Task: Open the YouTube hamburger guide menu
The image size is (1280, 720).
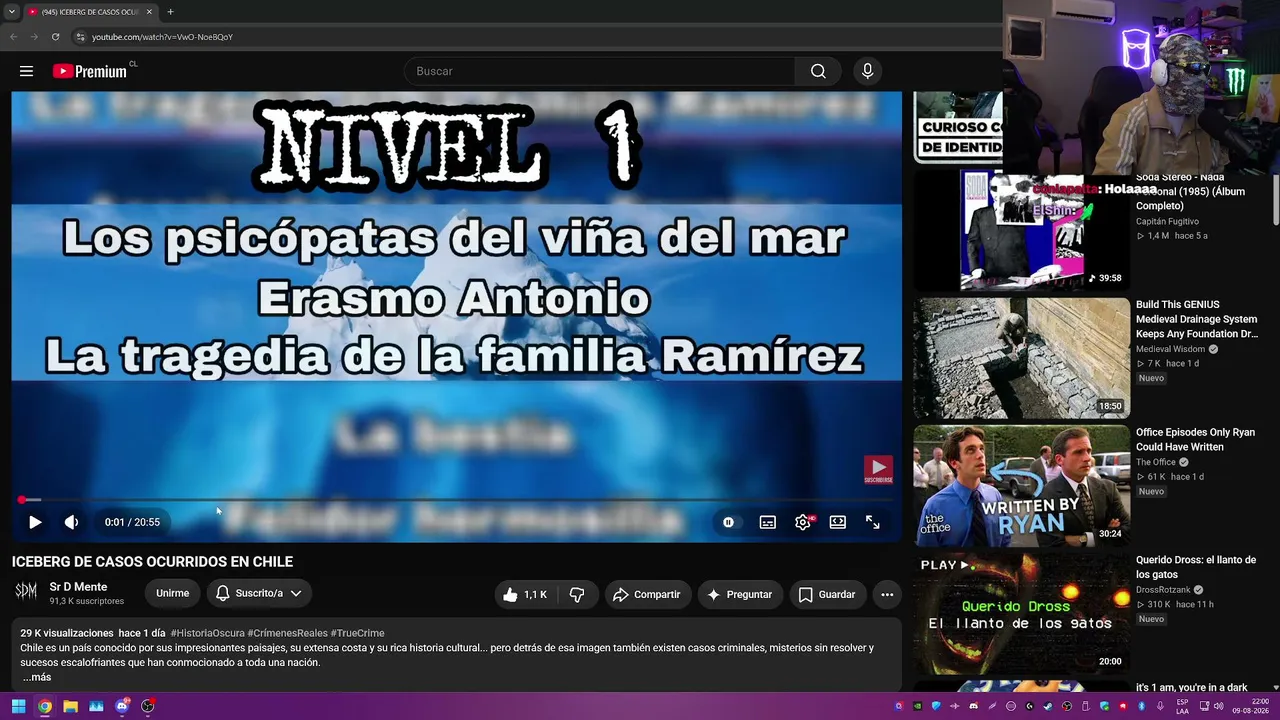Action: pos(26,71)
